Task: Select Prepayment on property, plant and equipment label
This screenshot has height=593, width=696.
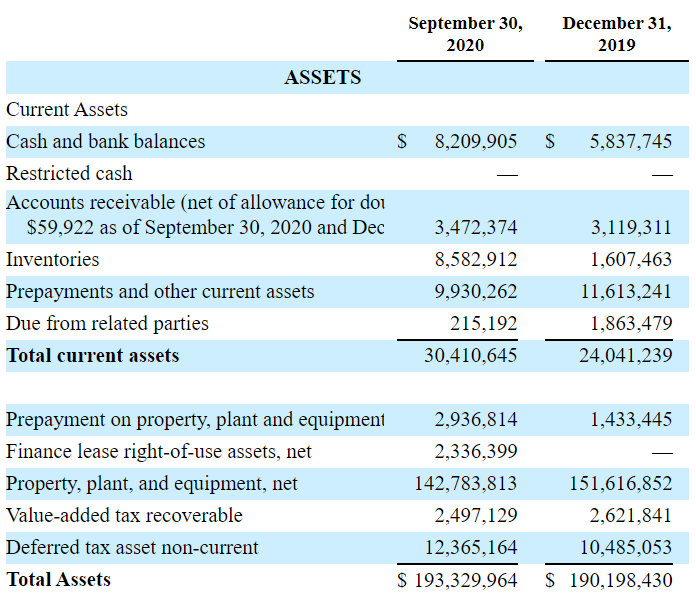Action: point(195,419)
